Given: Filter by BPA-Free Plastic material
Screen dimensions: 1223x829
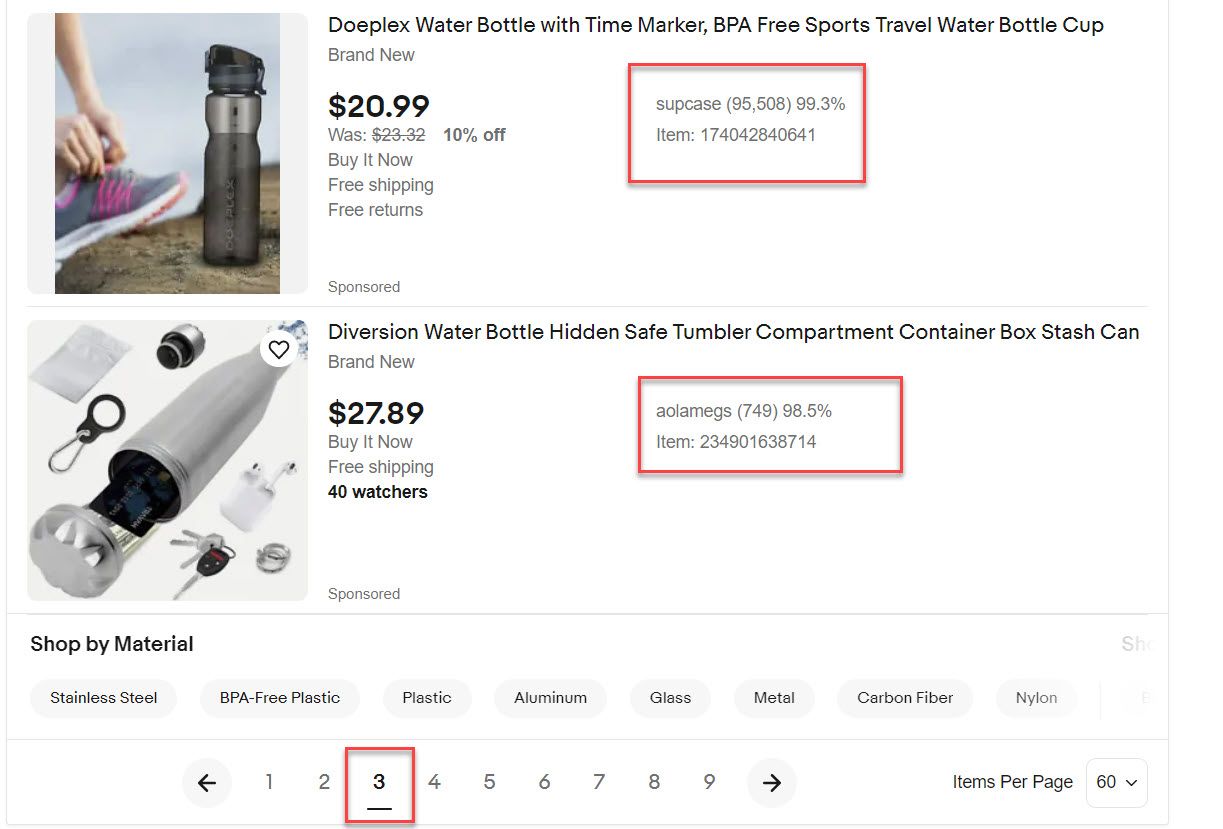Looking at the screenshot, I should 280,698.
